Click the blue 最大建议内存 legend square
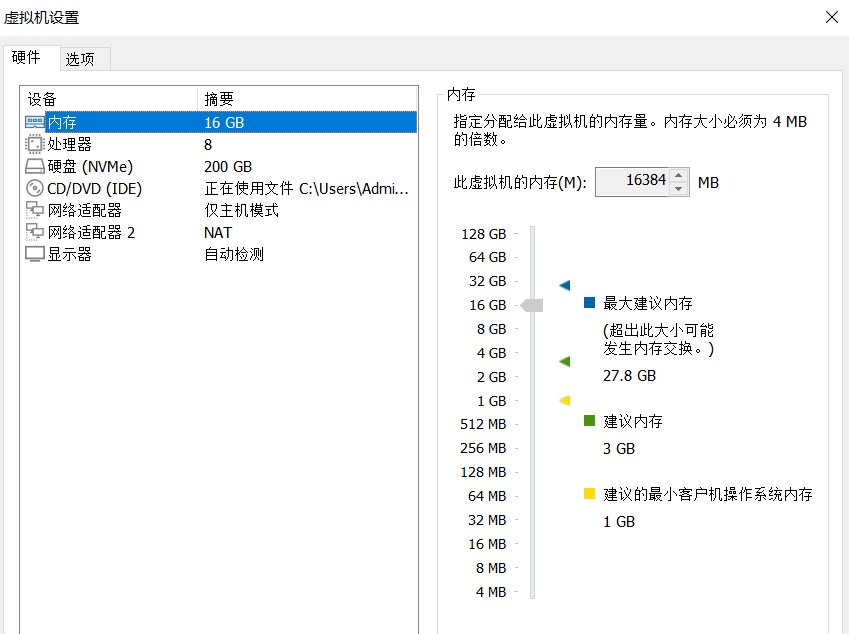The image size is (849, 634). pyautogui.click(x=590, y=302)
